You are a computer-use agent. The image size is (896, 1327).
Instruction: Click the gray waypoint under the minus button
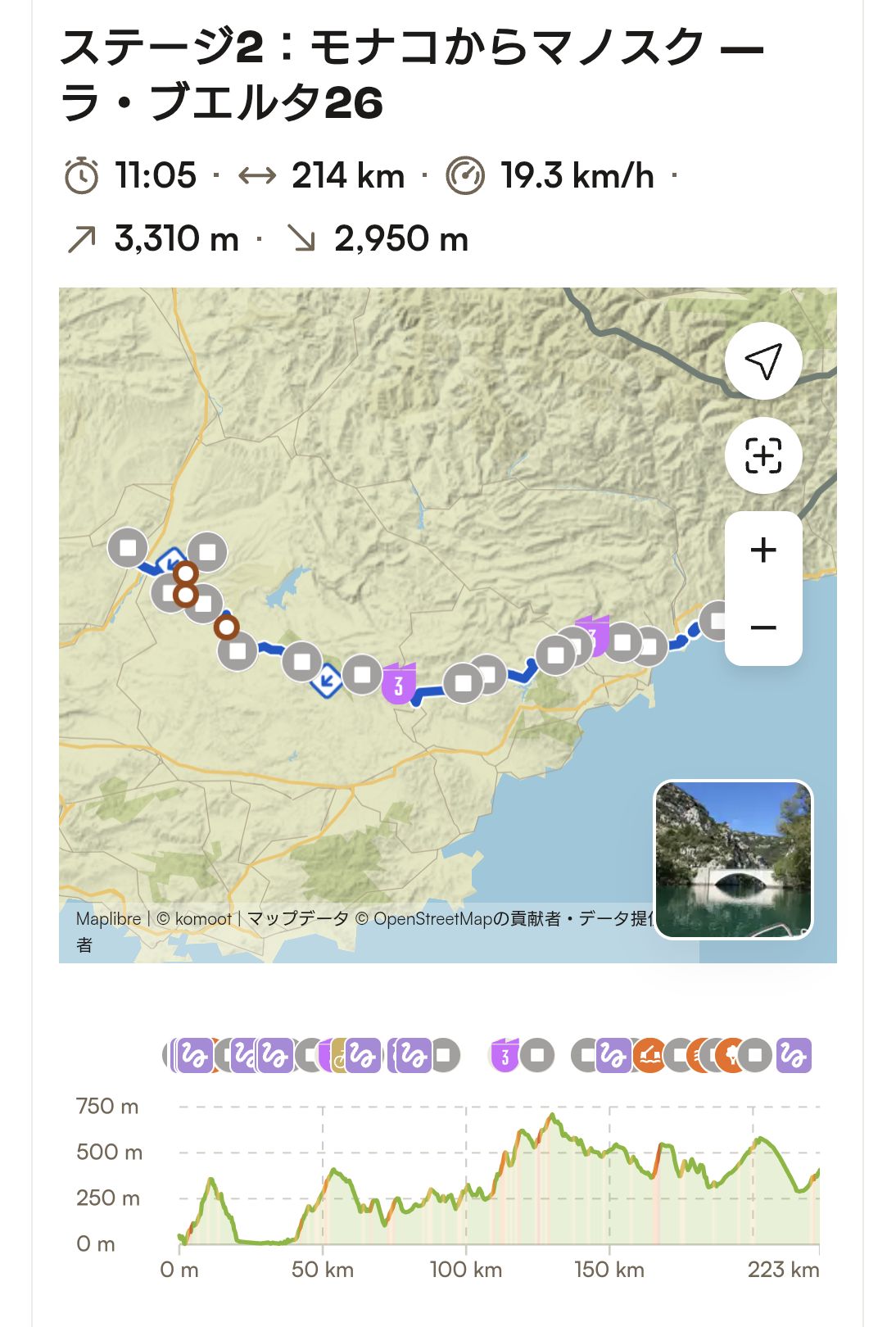click(x=717, y=621)
